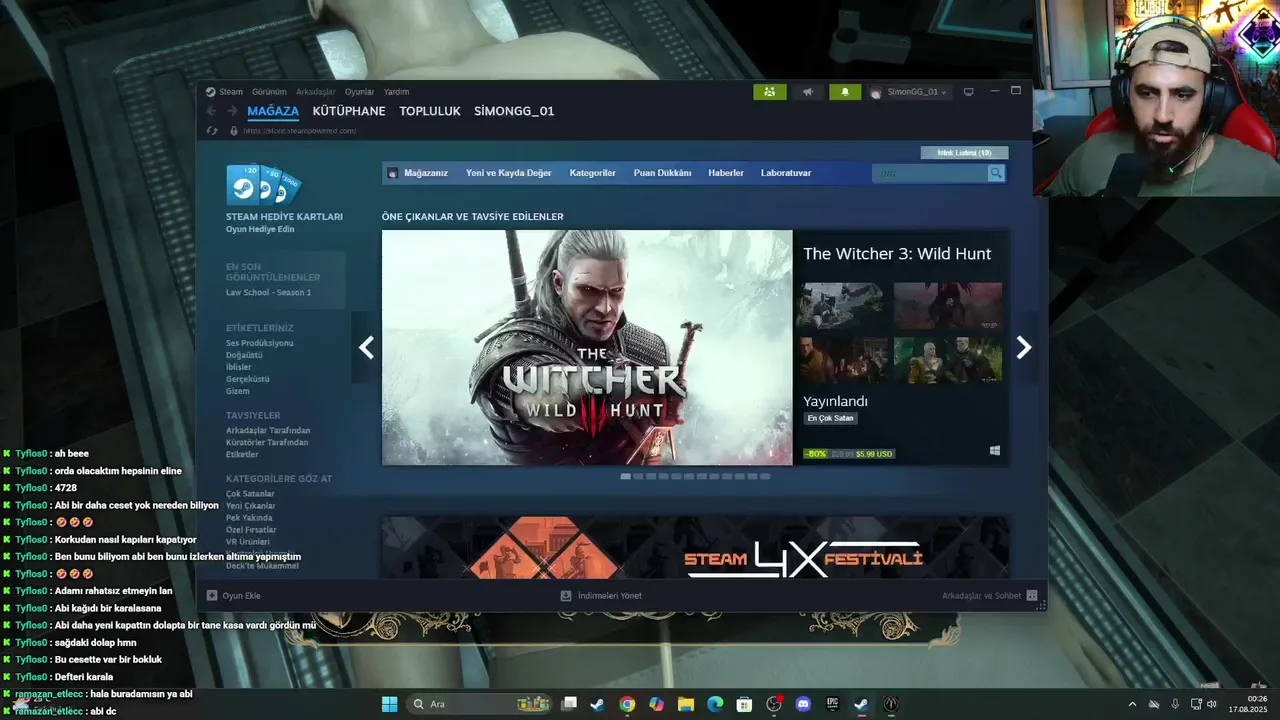Switch to TOPLULUK tab

(x=430, y=111)
